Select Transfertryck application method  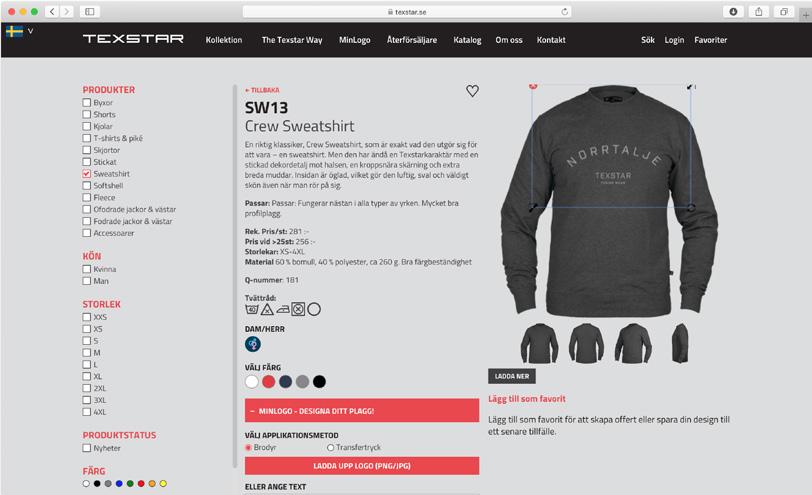coord(330,447)
